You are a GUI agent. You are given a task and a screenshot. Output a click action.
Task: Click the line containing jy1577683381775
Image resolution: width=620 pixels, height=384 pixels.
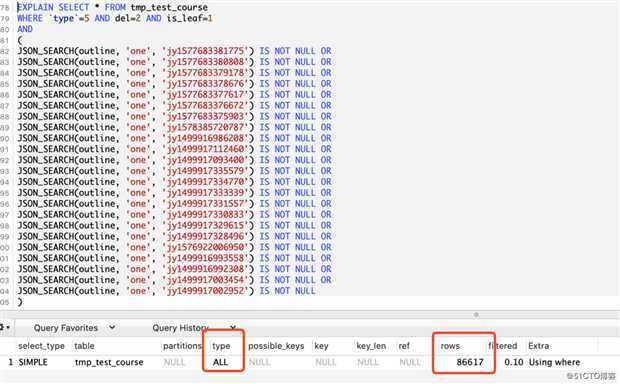174,51
